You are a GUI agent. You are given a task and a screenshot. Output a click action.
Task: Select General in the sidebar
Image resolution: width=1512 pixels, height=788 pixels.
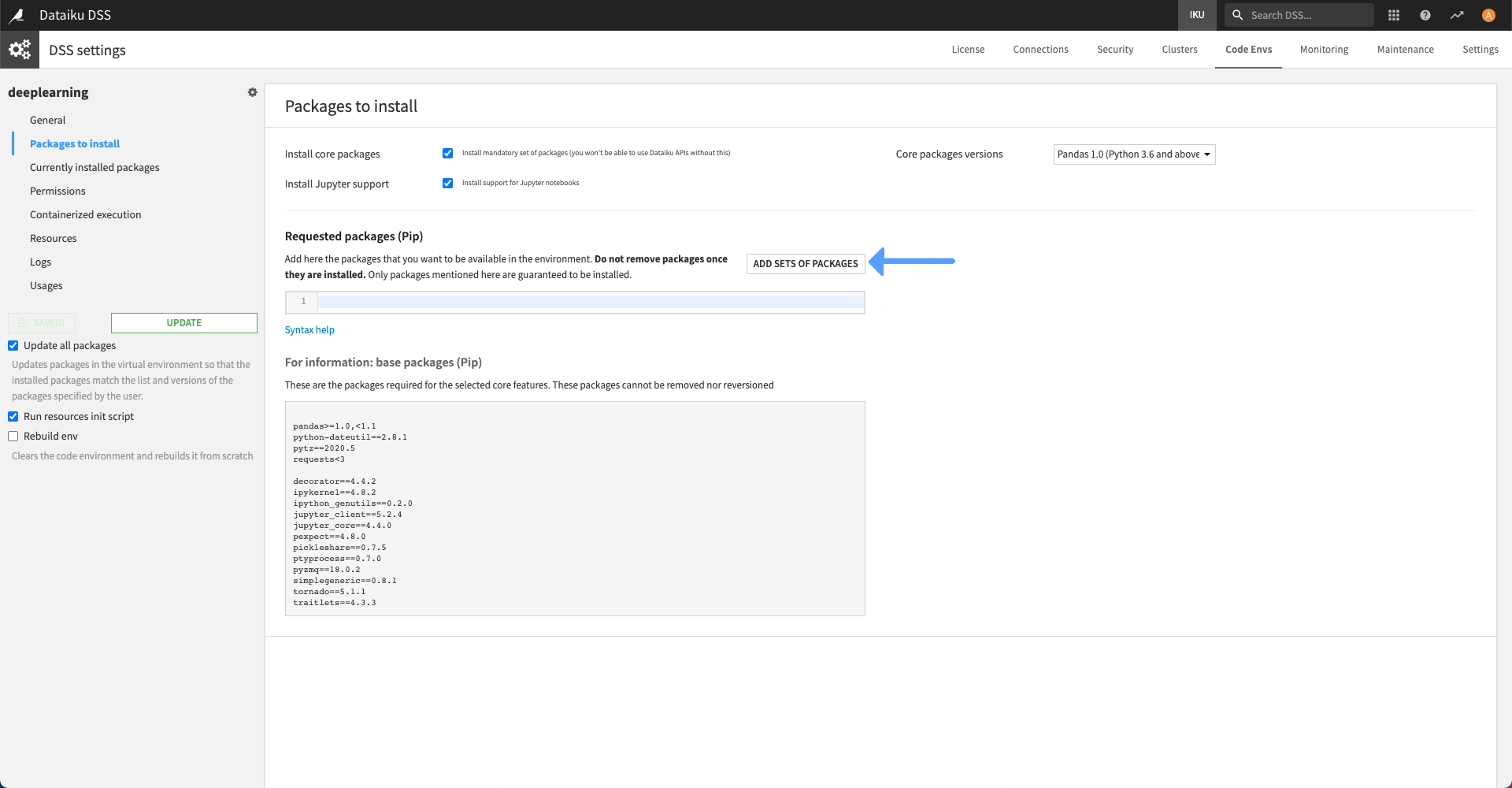click(x=48, y=121)
